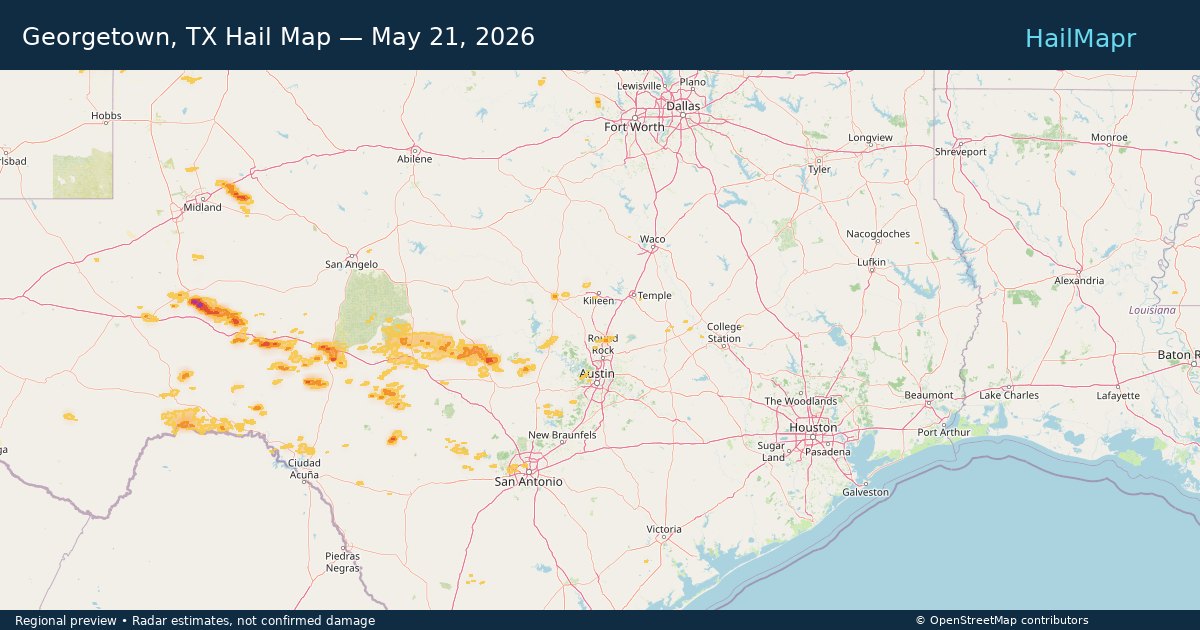This screenshot has width=1200, height=630.
Task: Select the Fort Worth city label
Action: pyautogui.click(x=634, y=127)
